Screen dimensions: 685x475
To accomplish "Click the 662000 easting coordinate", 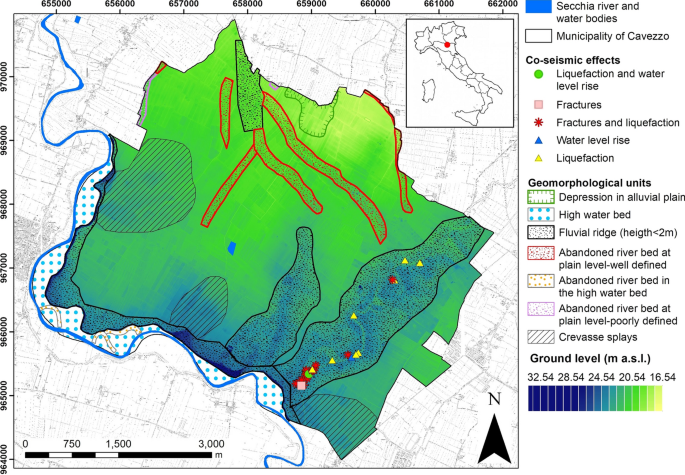I will point(503,4).
